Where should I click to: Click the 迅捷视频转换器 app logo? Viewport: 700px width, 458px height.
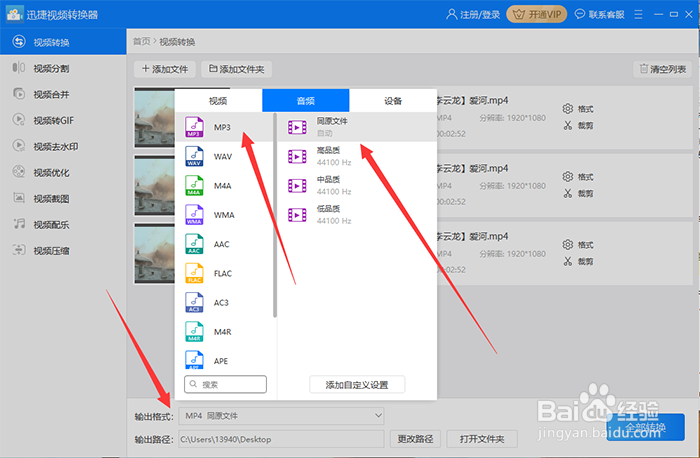click(x=14, y=14)
